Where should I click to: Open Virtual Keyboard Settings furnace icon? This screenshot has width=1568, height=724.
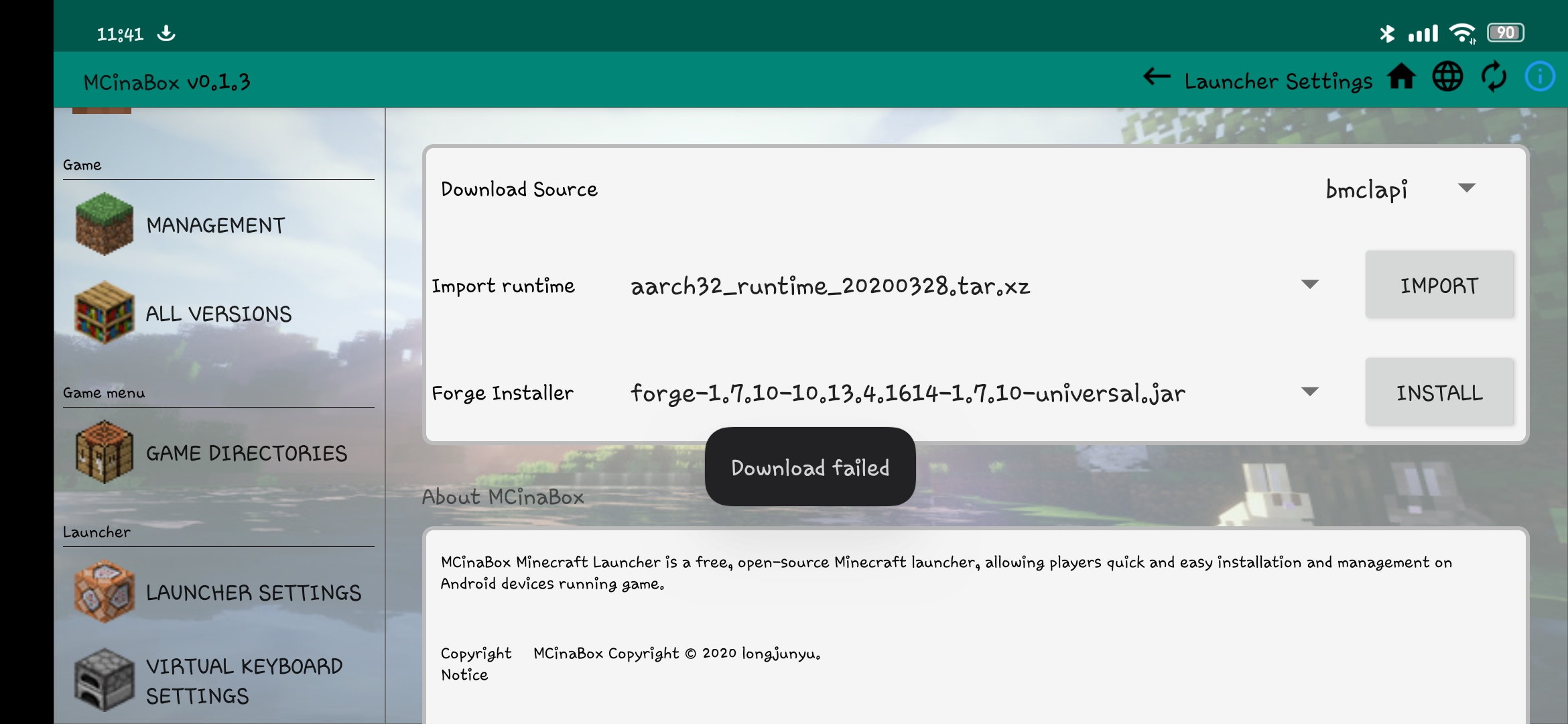(x=103, y=679)
